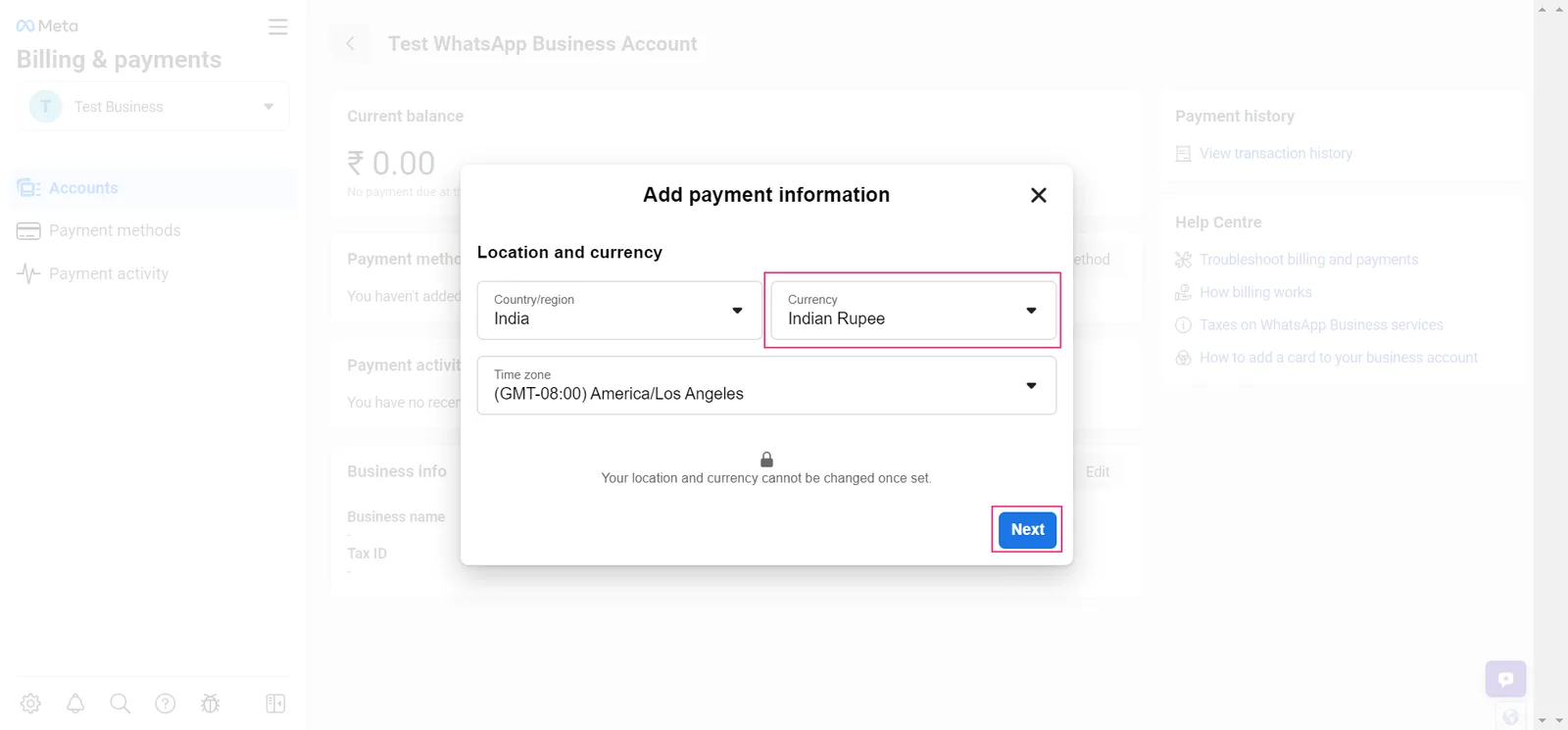
Task: Open the settings gear icon
Action: click(30, 704)
